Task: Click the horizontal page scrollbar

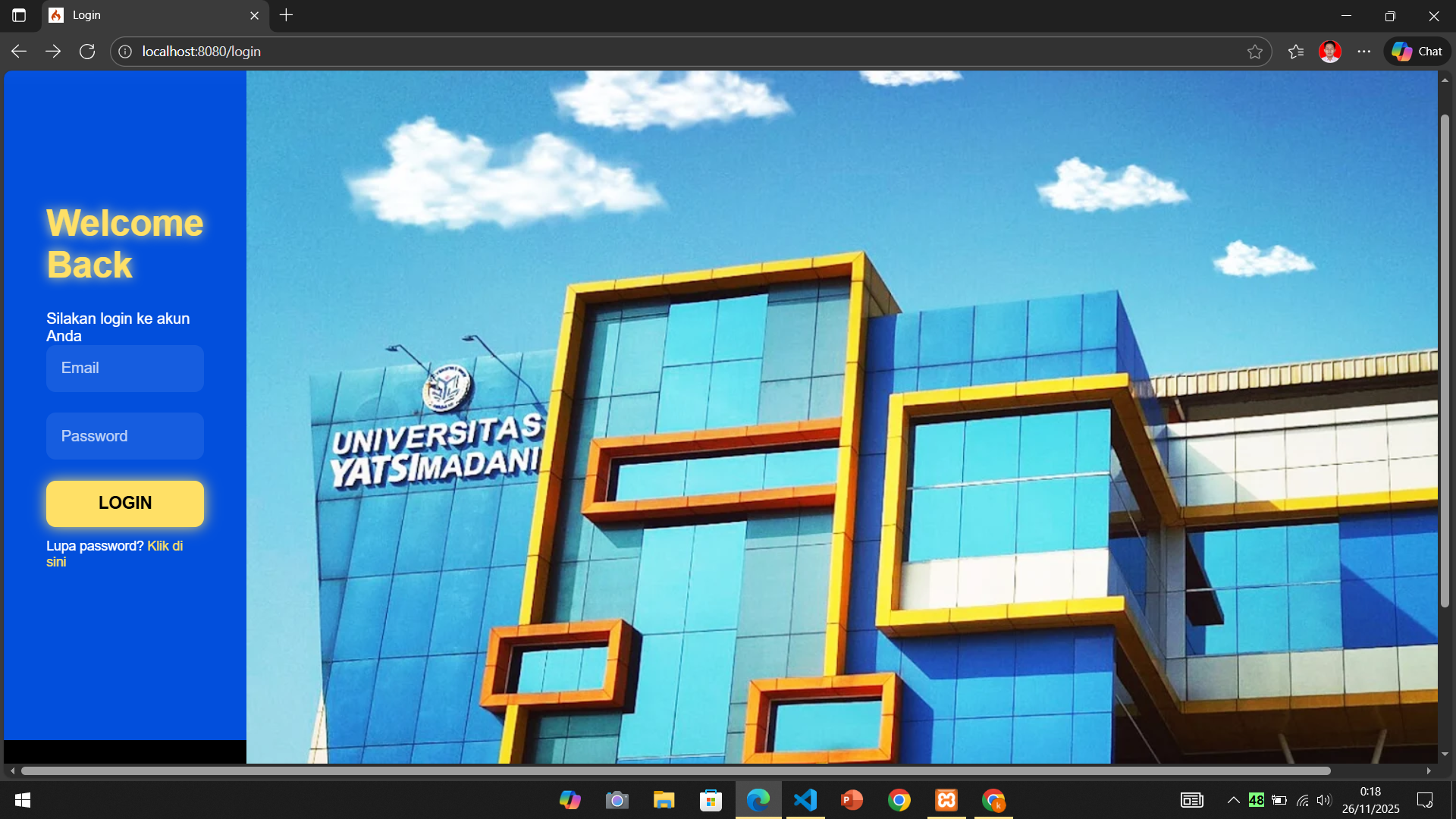Action: click(x=675, y=770)
